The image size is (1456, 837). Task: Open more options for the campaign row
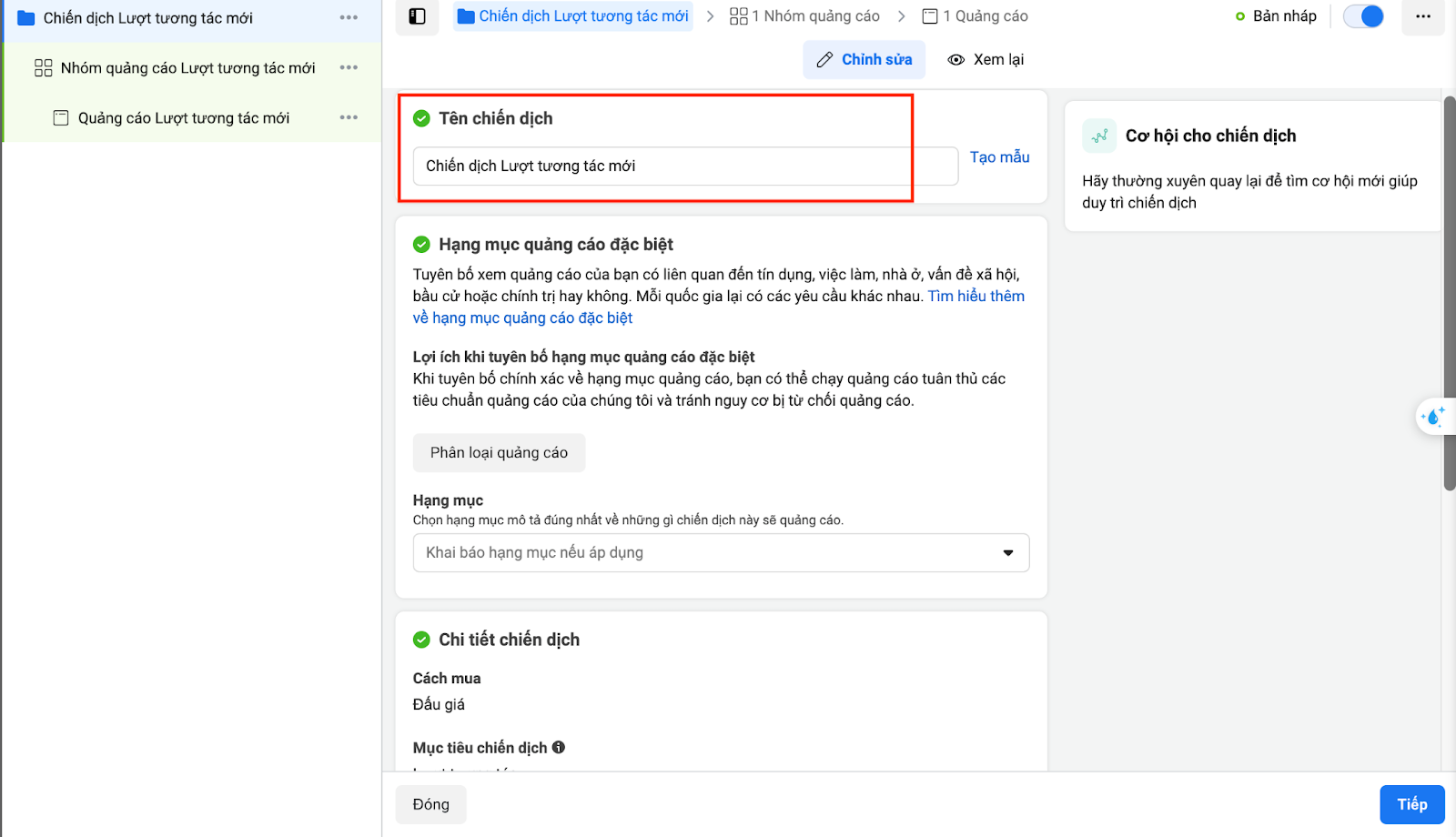(x=349, y=18)
